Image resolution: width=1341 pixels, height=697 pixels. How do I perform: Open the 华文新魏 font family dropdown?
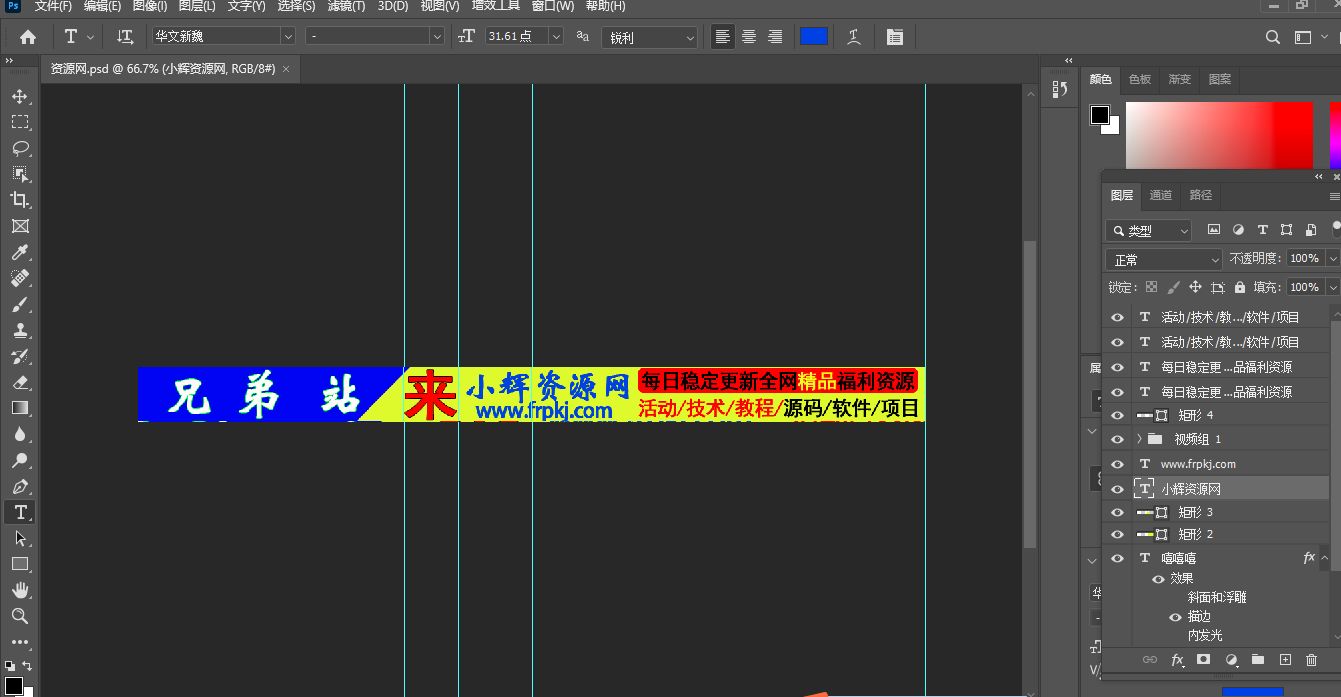[x=288, y=36]
